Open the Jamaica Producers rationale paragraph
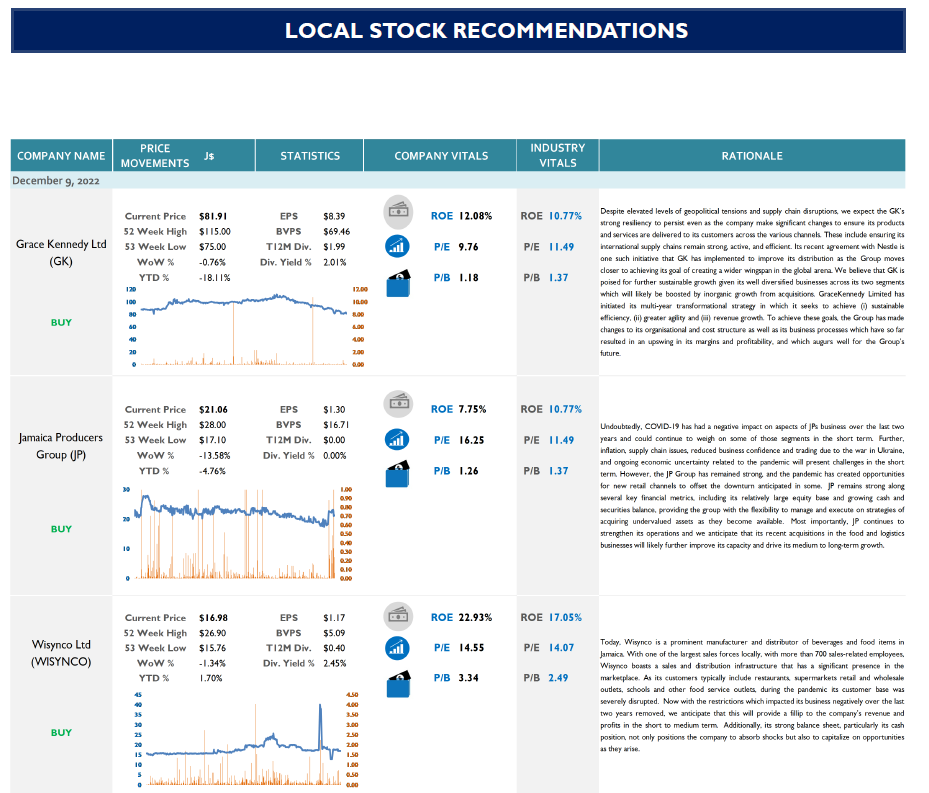929x793 pixels. (752, 486)
